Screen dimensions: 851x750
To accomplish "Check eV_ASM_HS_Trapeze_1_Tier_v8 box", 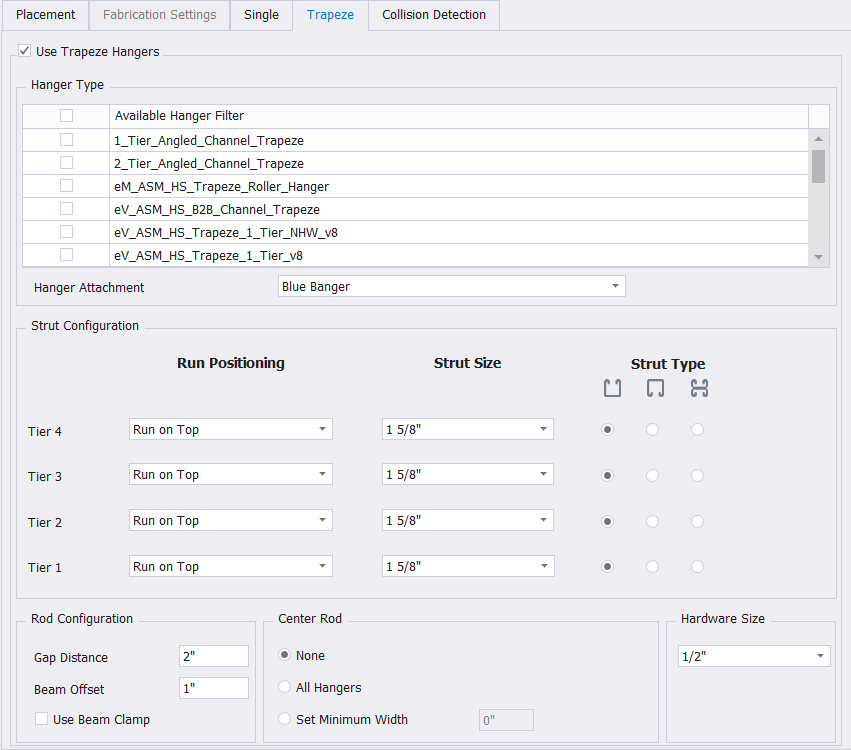I will pos(66,255).
